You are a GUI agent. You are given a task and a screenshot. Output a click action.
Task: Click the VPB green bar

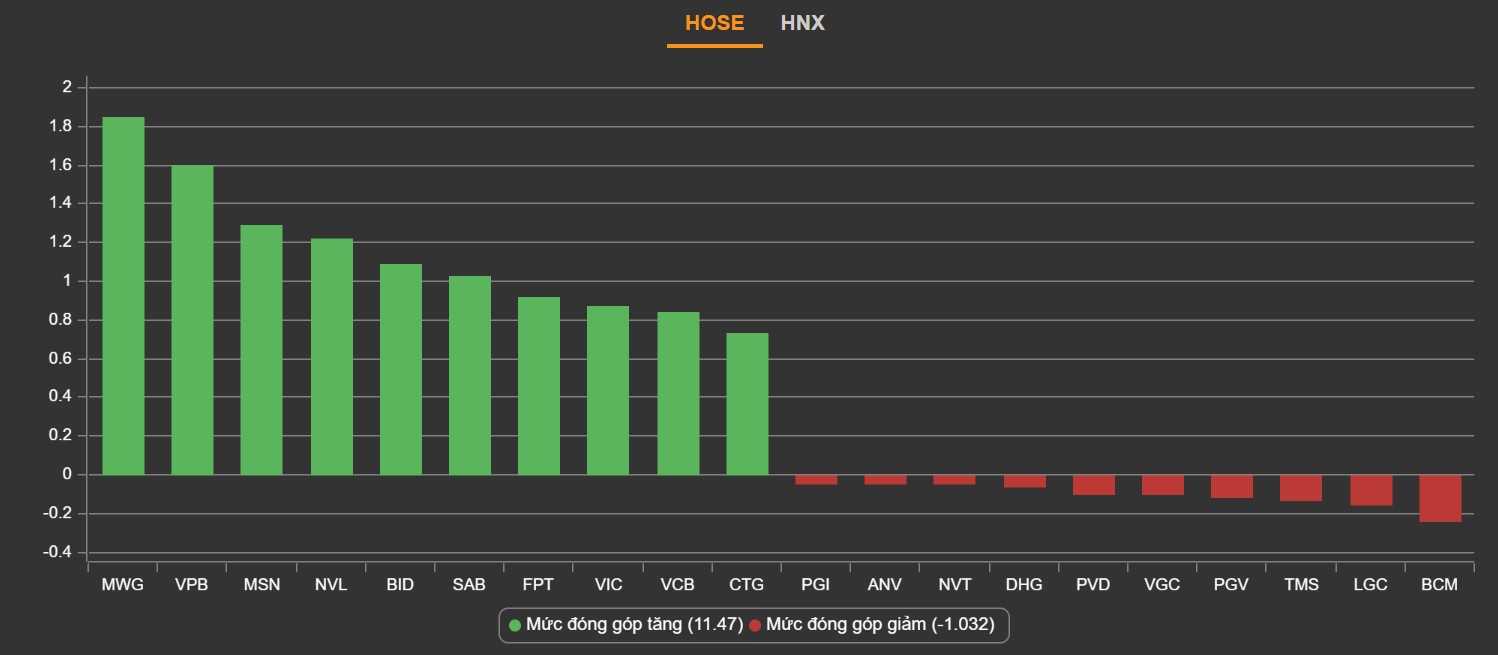(x=192, y=320)
